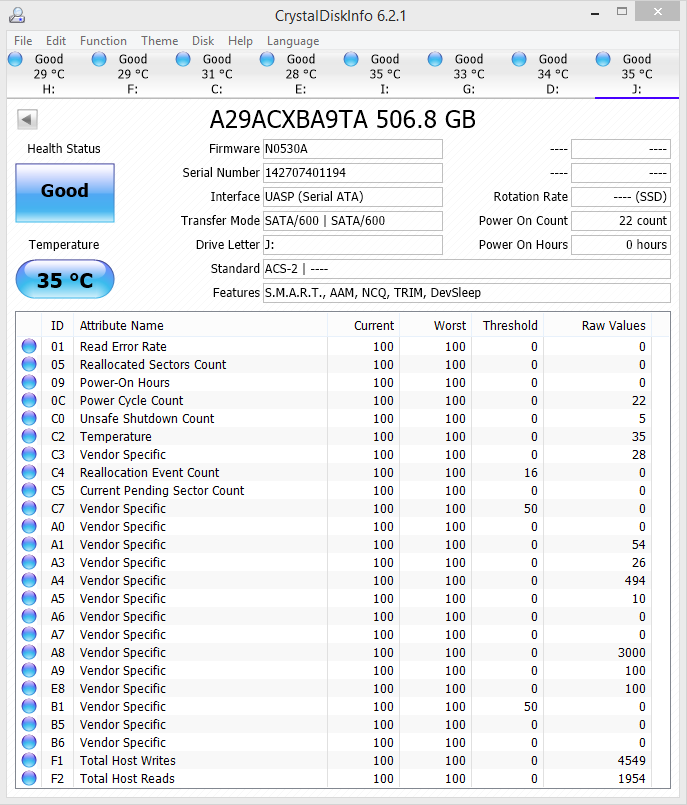Click the previous disk arrow button
This screenshot has height=805, width=687.
click(27, 120)
